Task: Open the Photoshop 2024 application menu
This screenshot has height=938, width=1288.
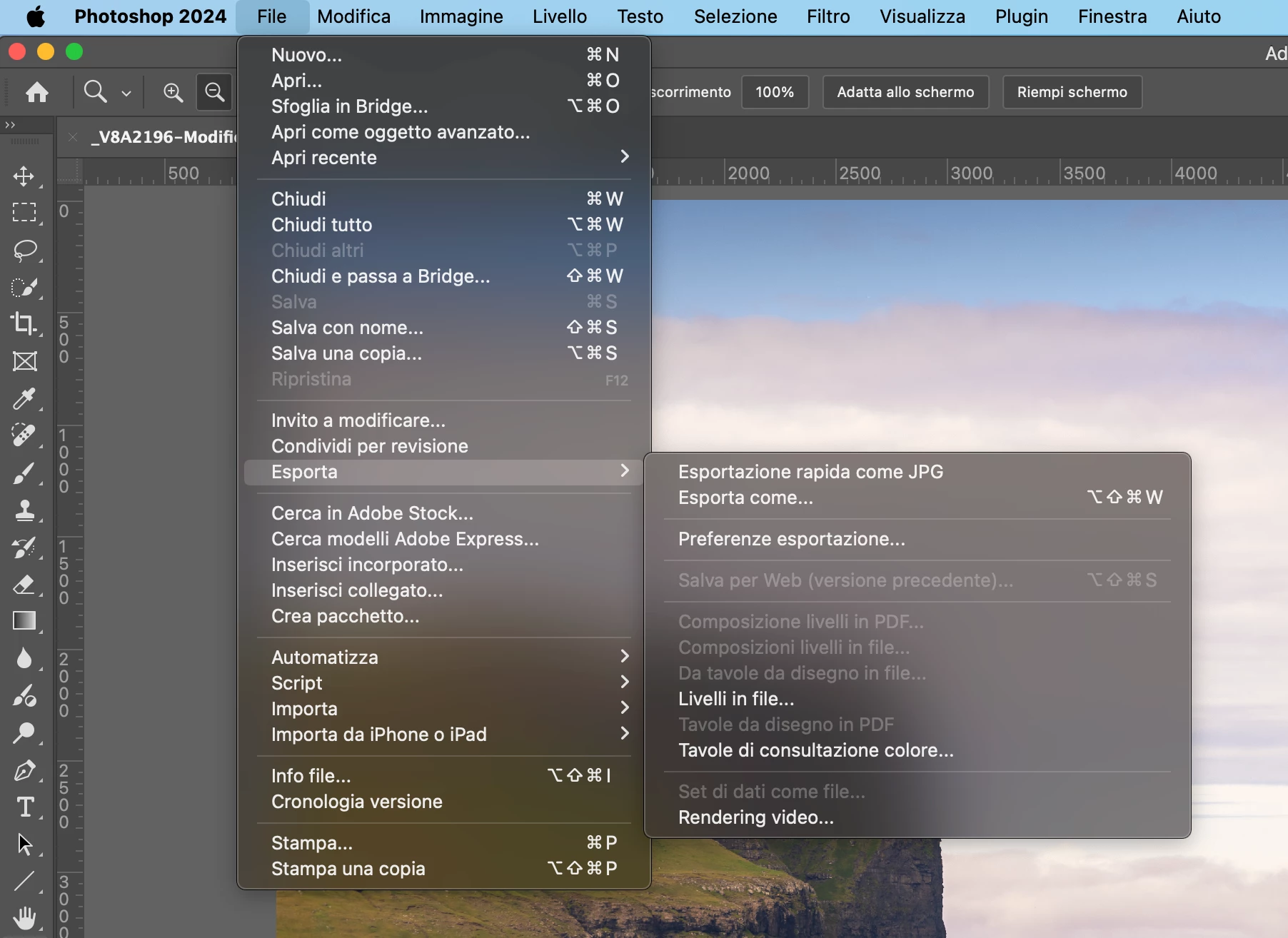Action: click(150, 16)
